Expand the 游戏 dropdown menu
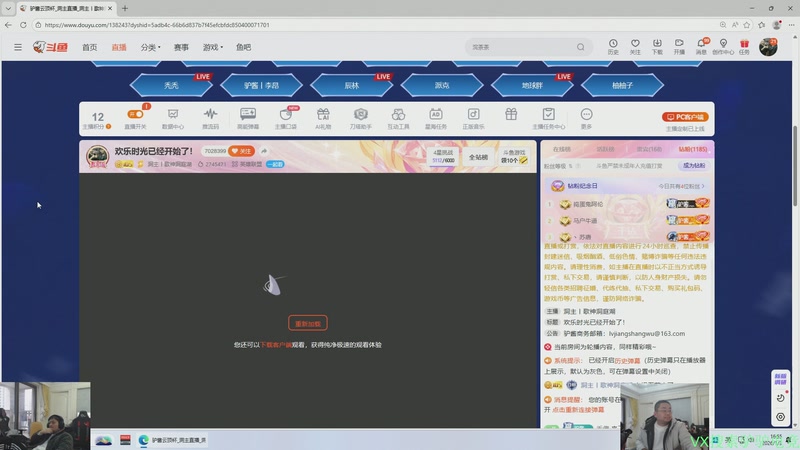800x450 pixels. (213, 47)
